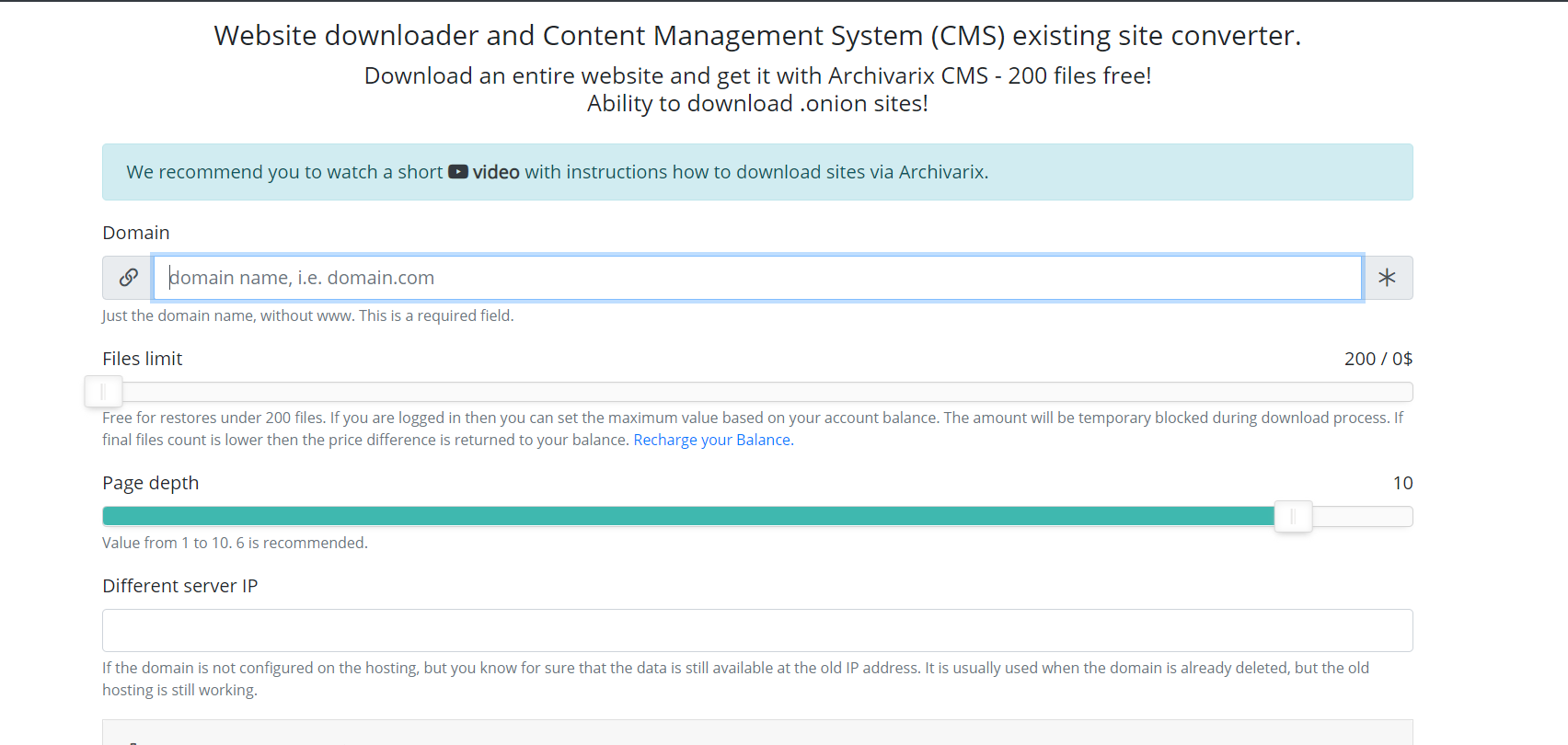1568x745 pixels.
Task: Click the Files limit slider handle
Action: 103,392
